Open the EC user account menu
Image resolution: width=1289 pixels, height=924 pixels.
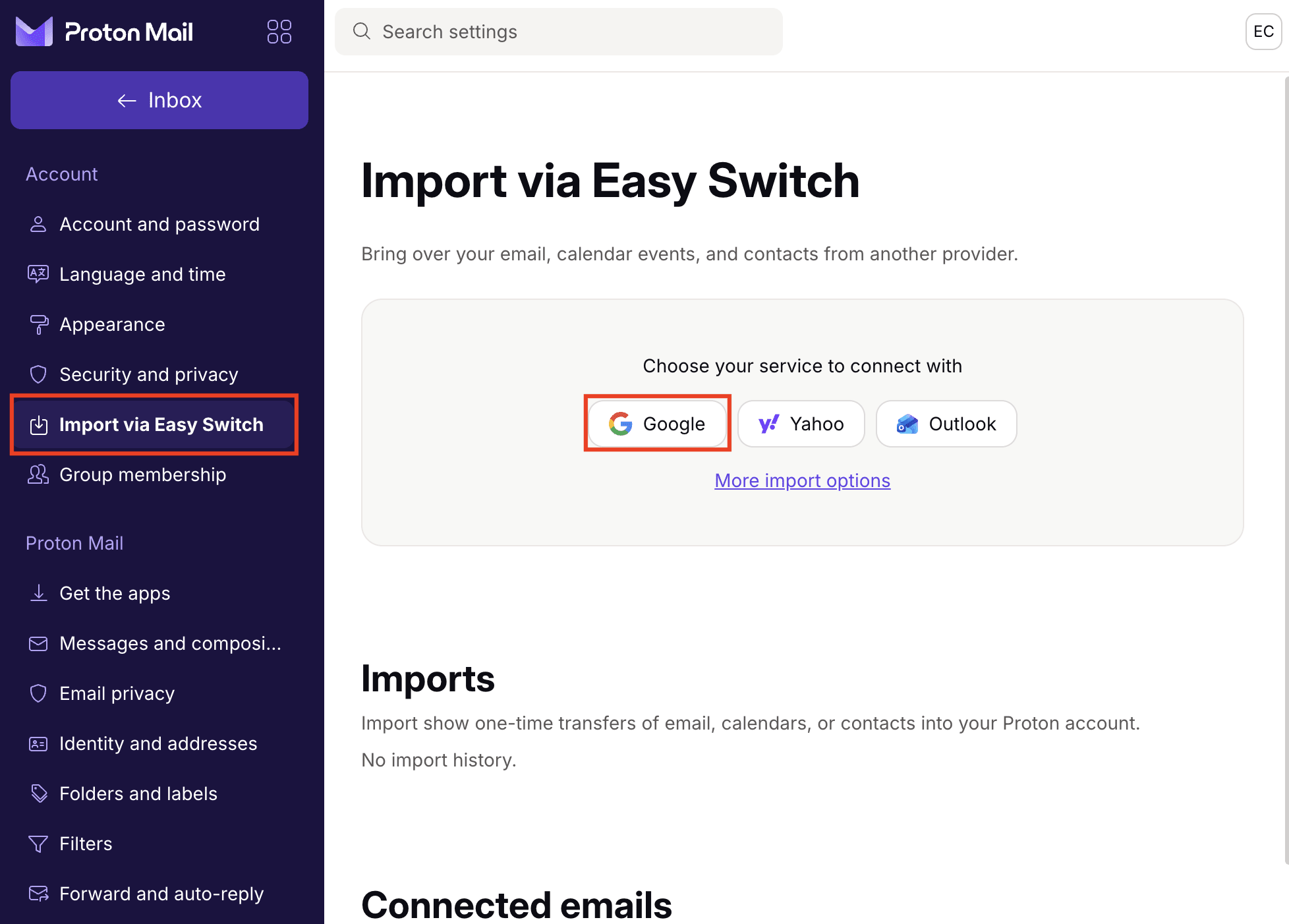click(x=1263, y=32)
